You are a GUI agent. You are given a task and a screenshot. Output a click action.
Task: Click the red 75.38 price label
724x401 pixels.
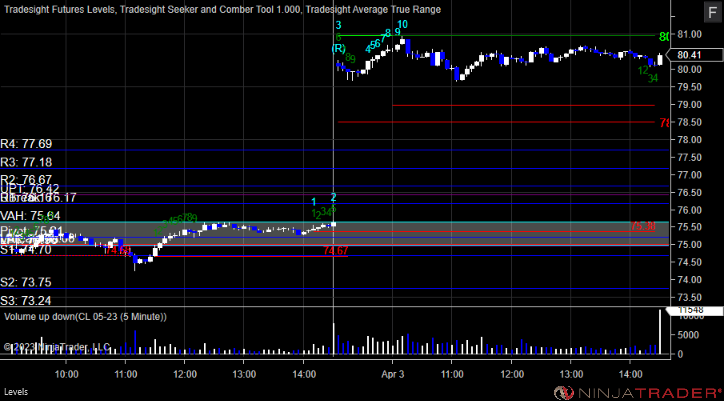tap(643, 226)
